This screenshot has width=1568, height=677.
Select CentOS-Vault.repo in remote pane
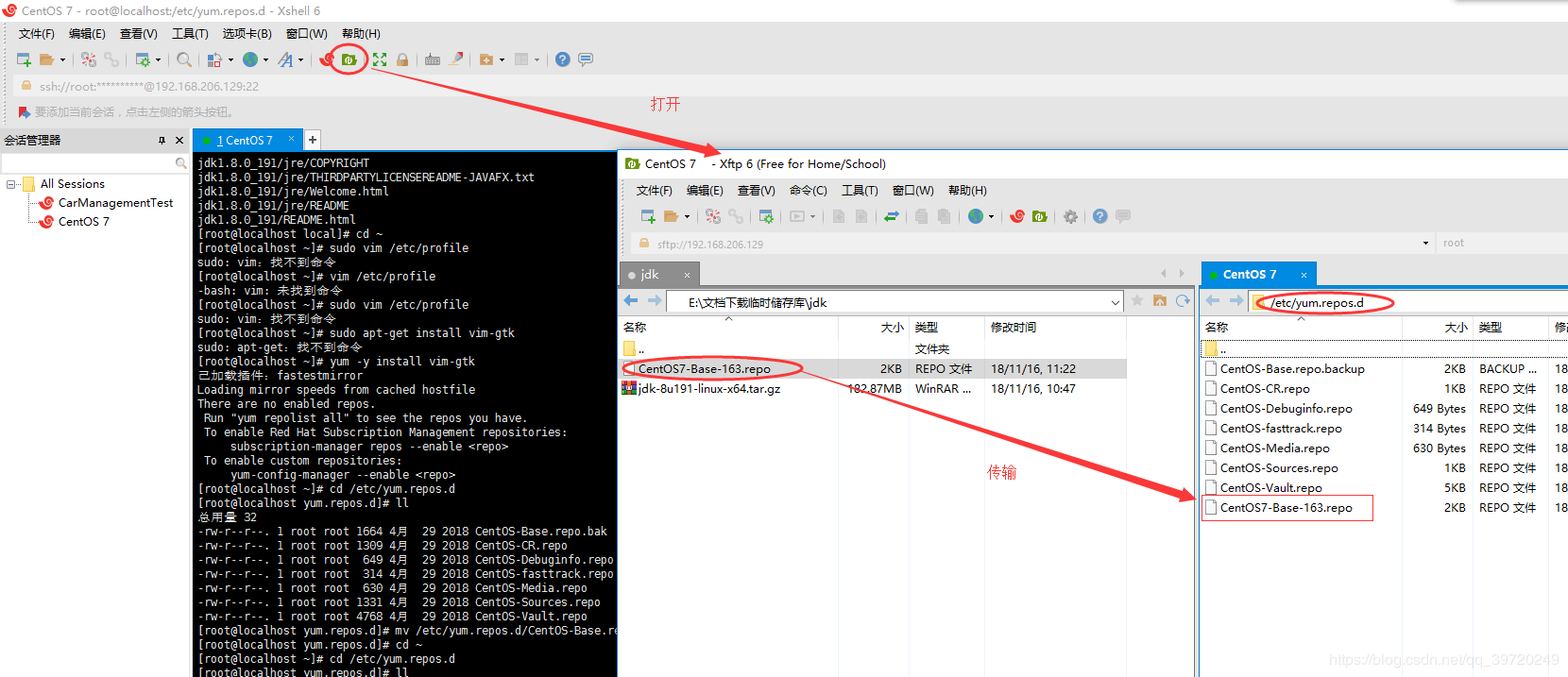click(x=1270, y=488)
